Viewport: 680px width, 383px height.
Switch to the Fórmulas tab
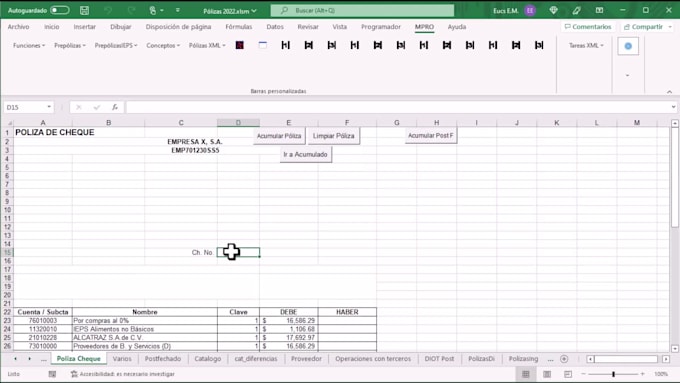pyautogui.click(x=239, y=27)
